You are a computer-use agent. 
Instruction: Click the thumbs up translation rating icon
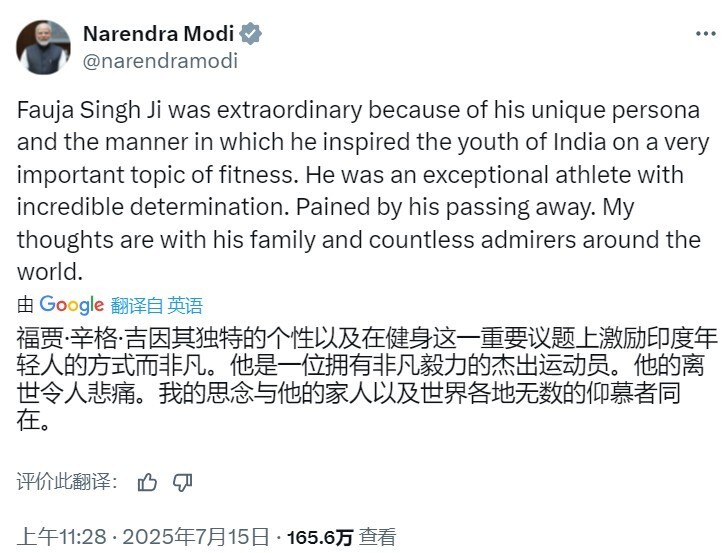pyautogui.click(x=147, y=482)
